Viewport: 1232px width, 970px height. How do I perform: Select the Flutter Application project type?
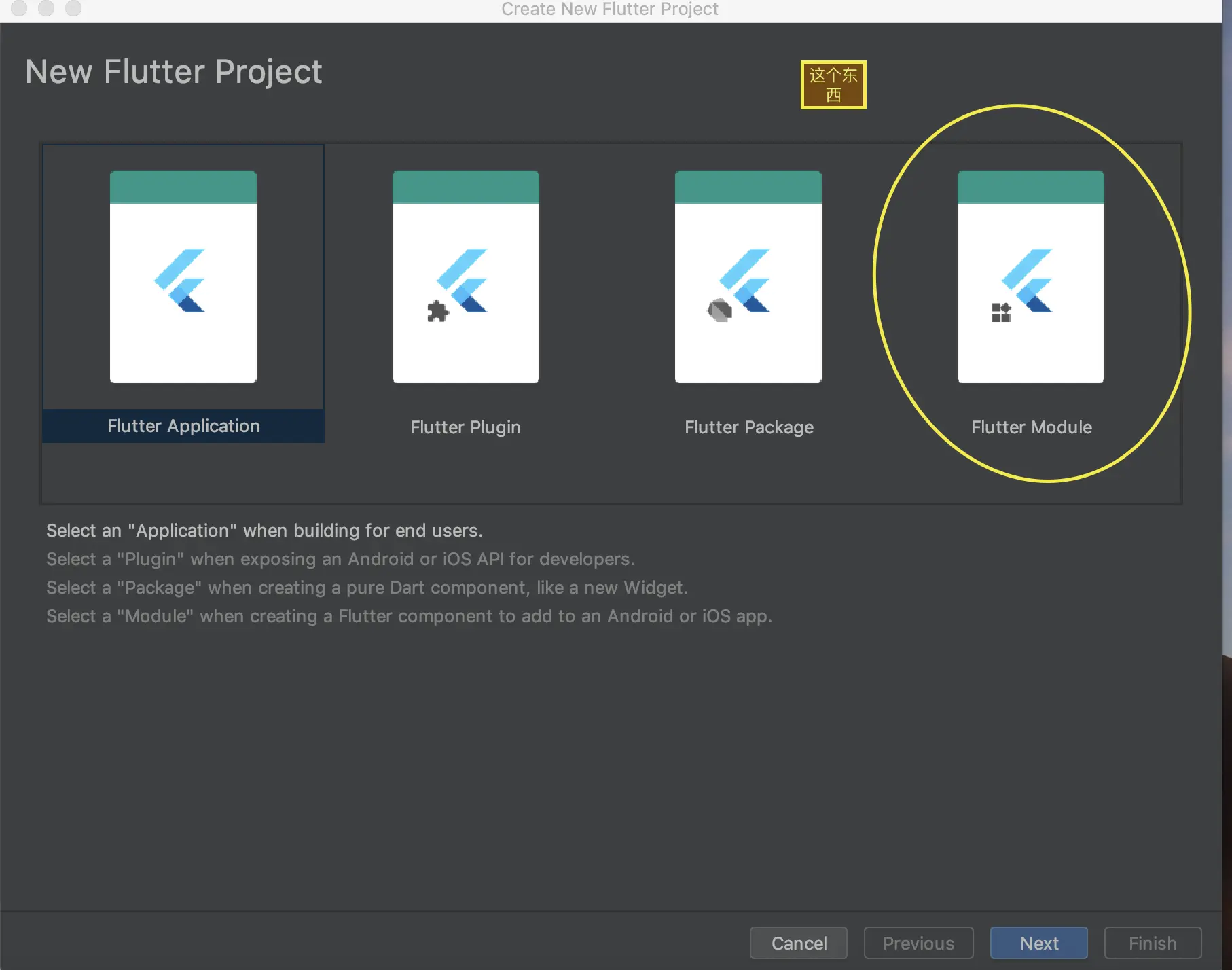tap(183, 293)
